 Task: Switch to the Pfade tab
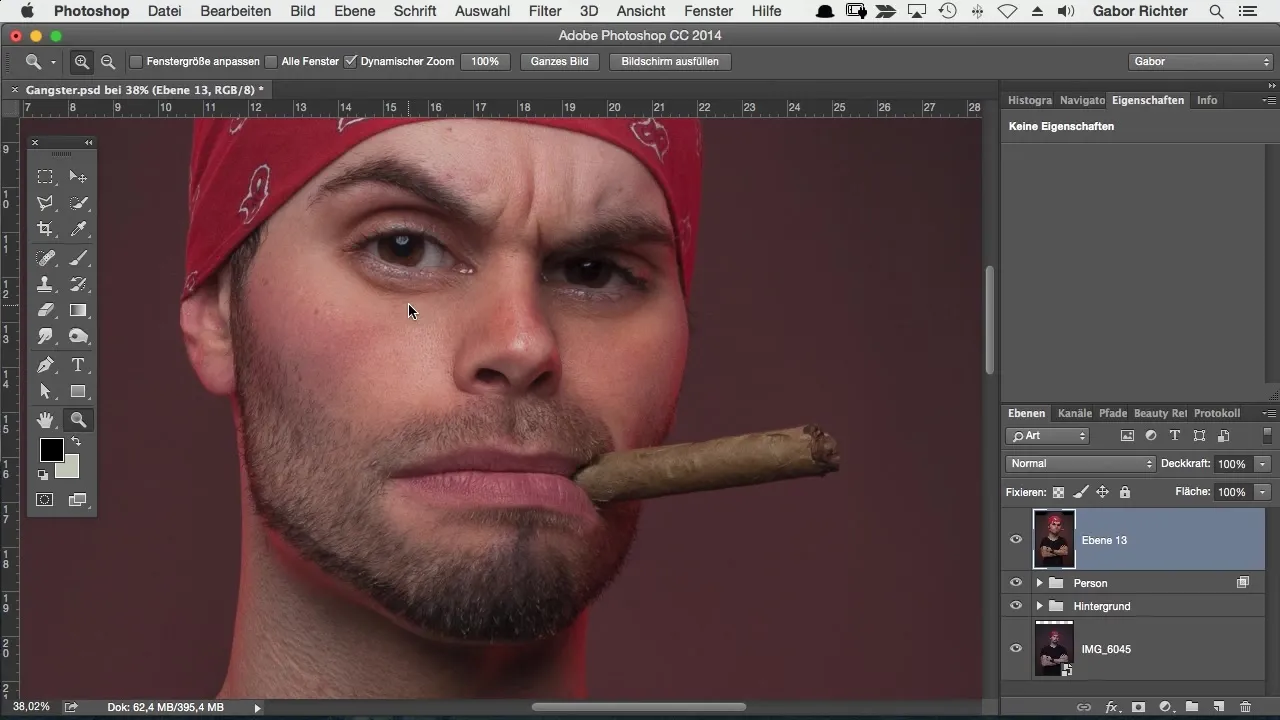[1113, 413]
